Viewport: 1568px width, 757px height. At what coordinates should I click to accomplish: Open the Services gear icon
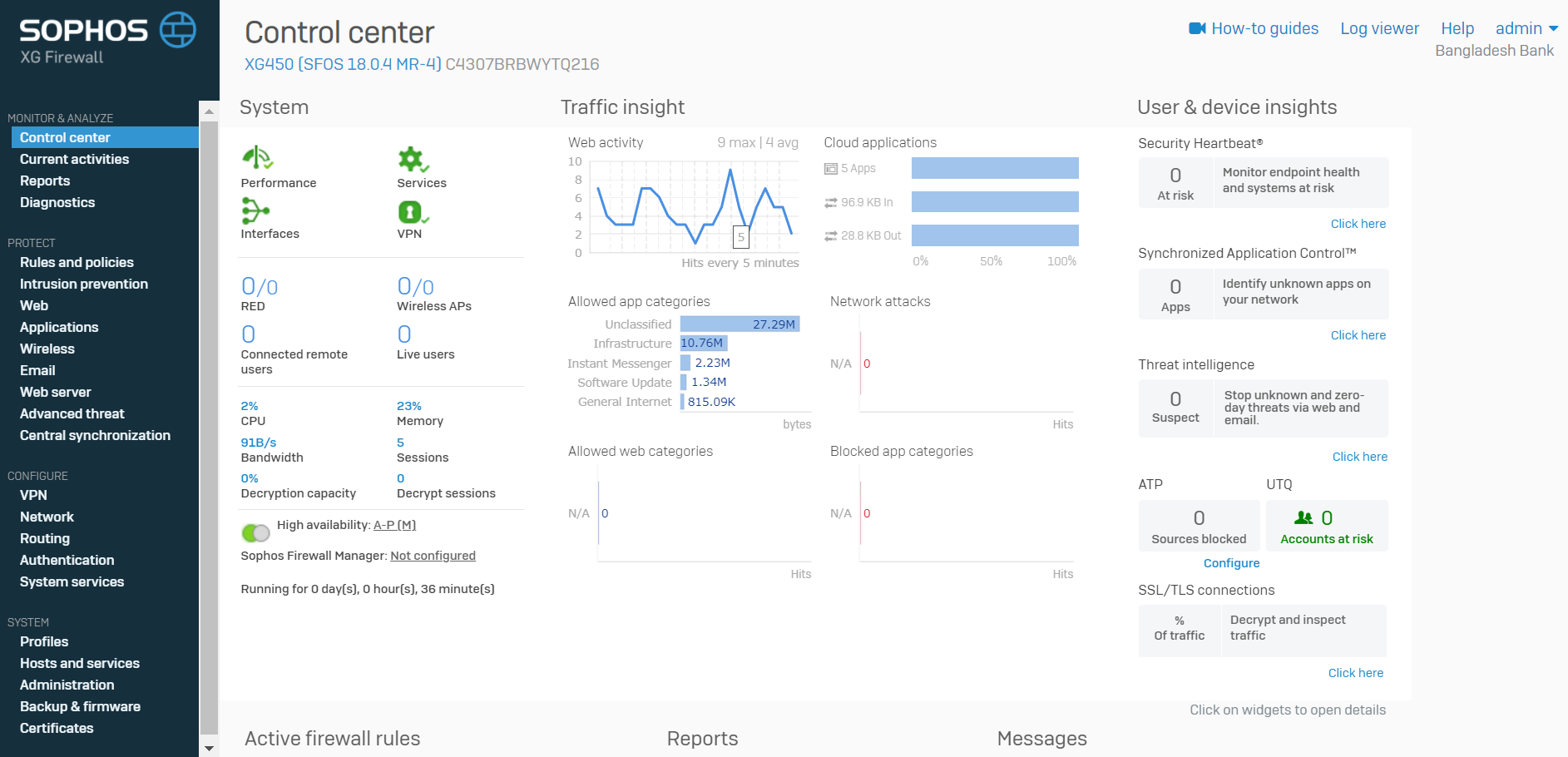[413, 159]
